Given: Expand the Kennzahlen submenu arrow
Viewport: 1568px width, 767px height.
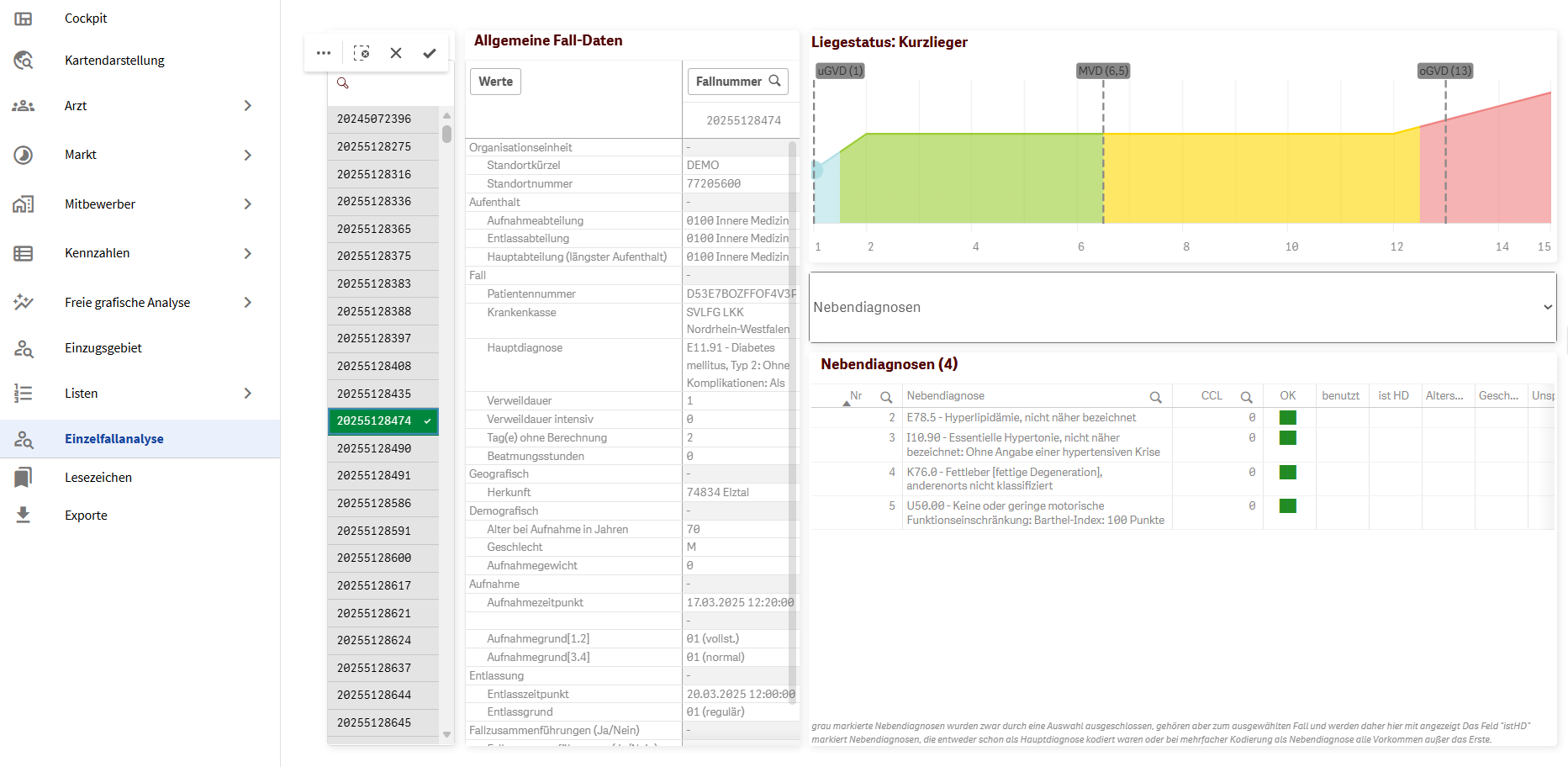Looking at the screenshot, I should click(247, 253).
